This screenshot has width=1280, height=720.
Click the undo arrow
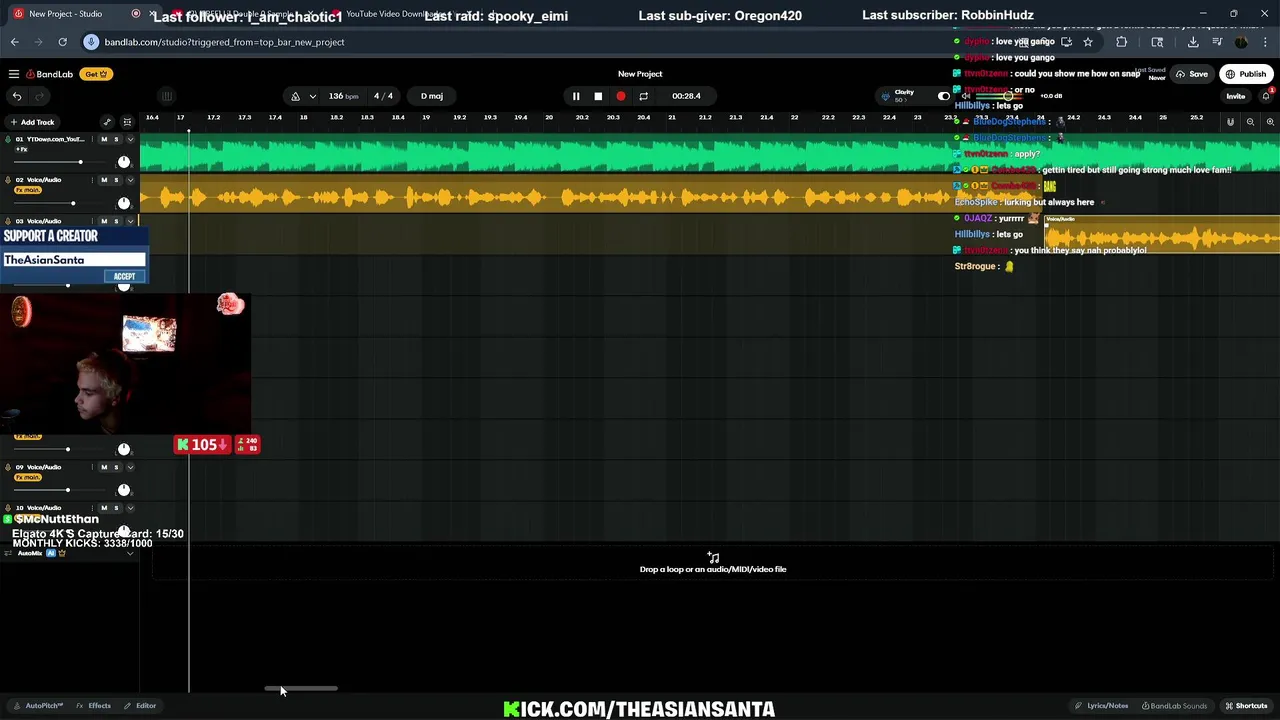click(x=17, y=96)
